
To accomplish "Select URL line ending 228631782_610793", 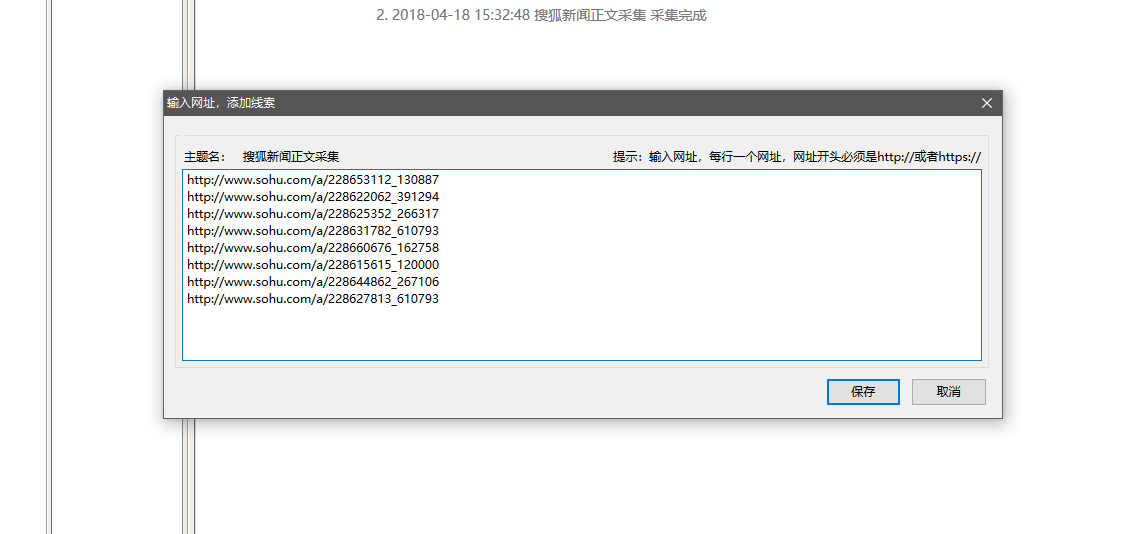I will point(313,230).
